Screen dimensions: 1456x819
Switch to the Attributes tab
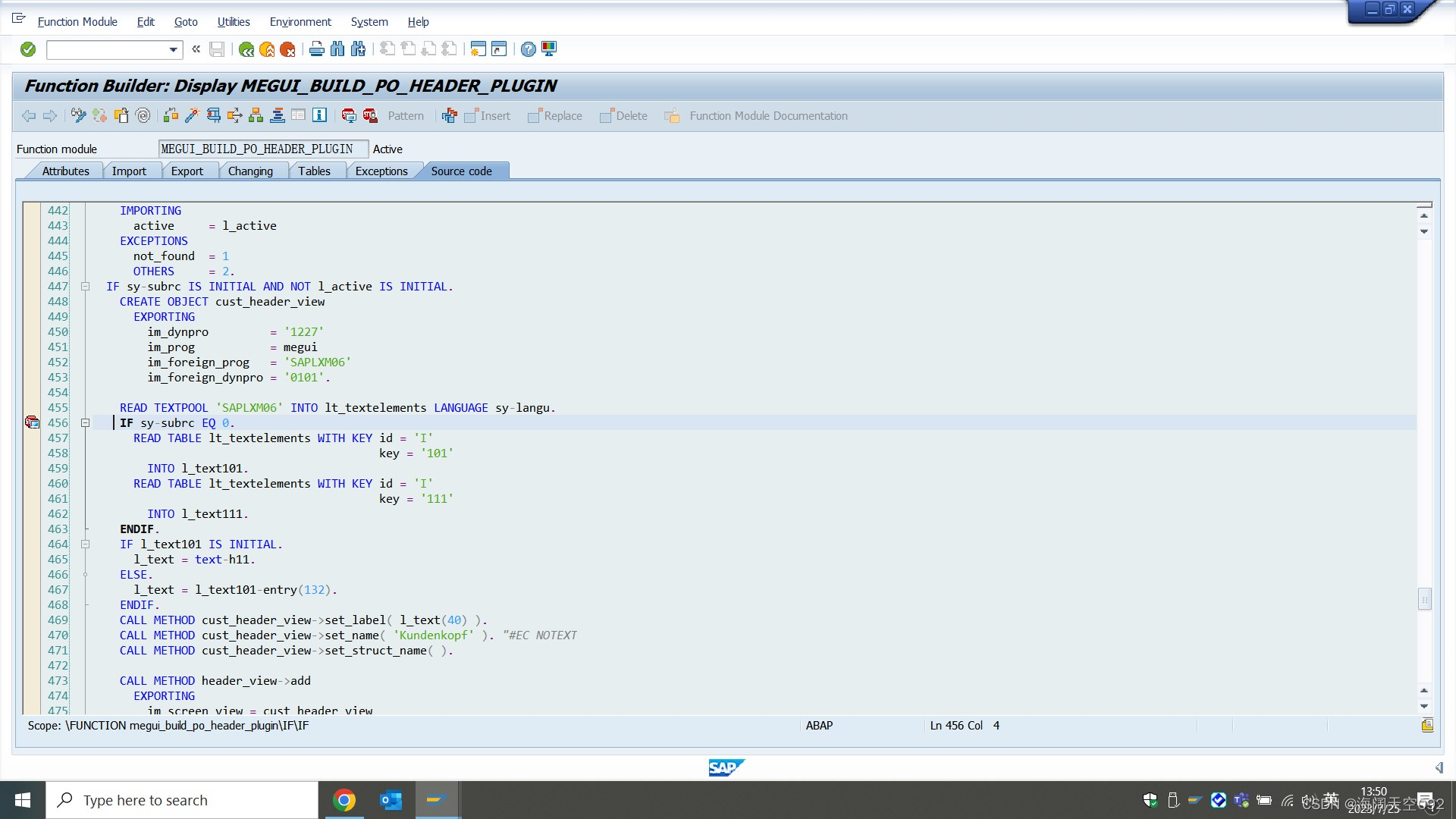click(x=65, y=171)
